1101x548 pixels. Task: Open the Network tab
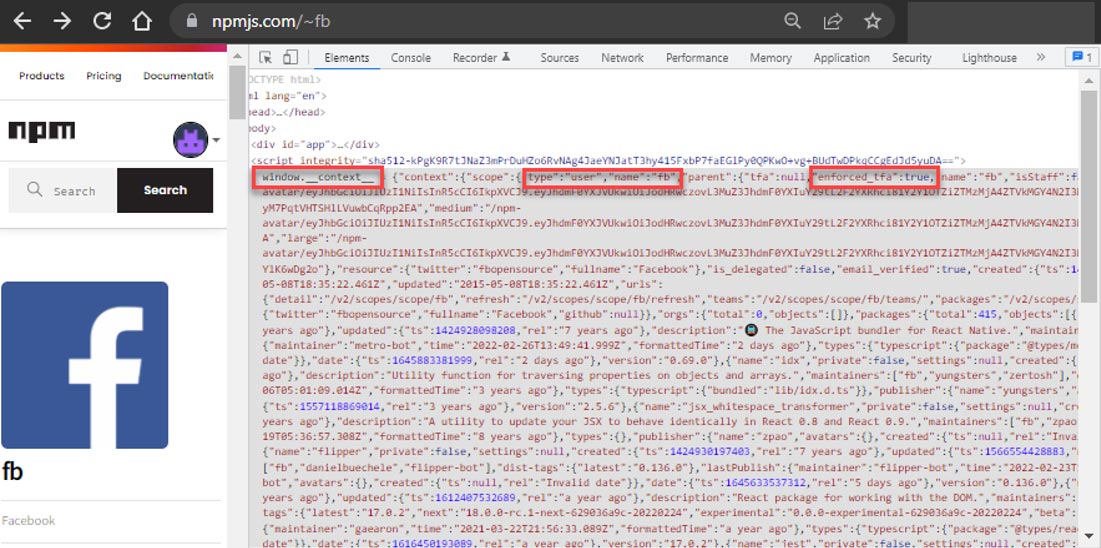click(x=622, y=58)
